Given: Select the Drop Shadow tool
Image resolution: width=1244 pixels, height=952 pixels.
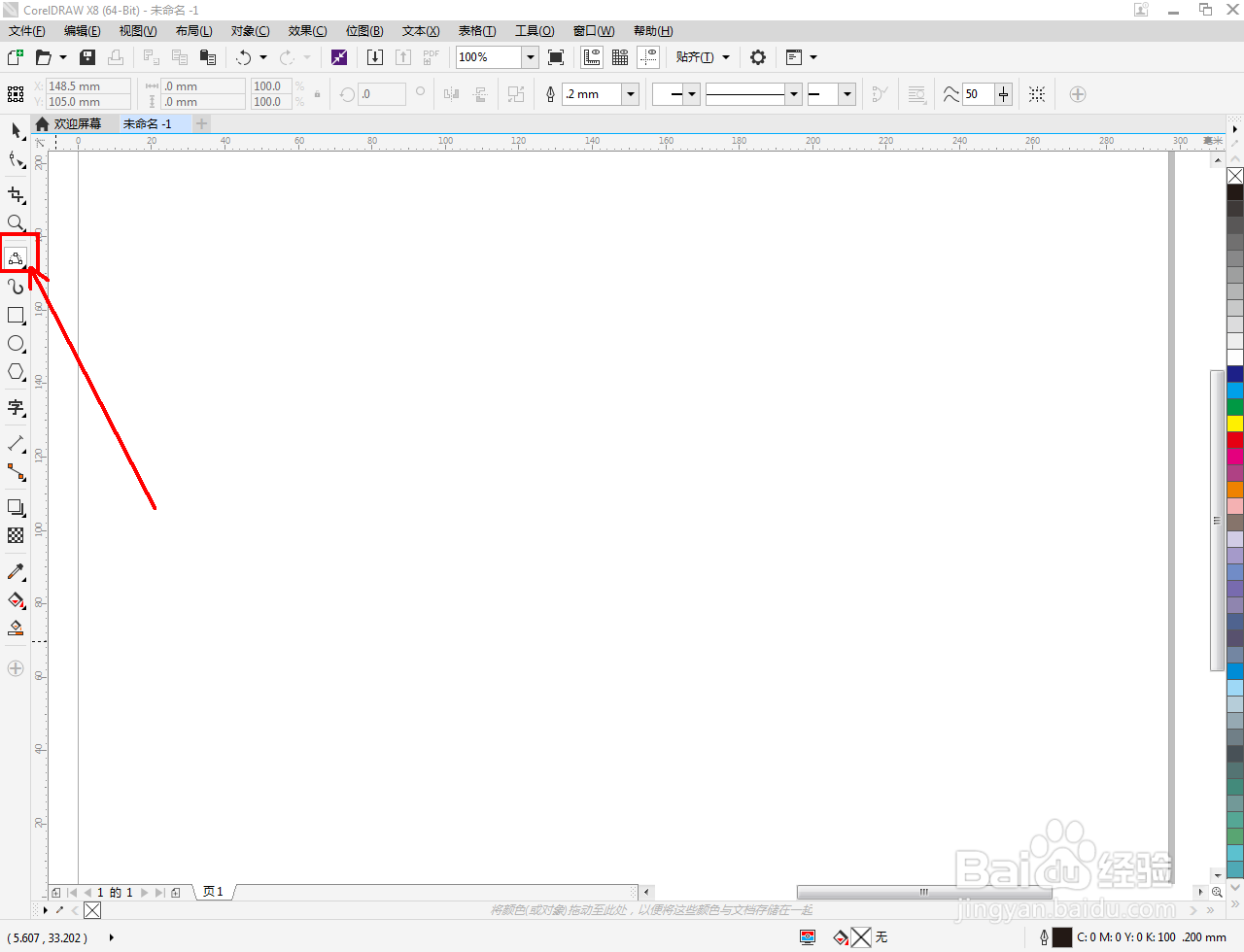Looking at the screenshot, I should pos(16,508).
